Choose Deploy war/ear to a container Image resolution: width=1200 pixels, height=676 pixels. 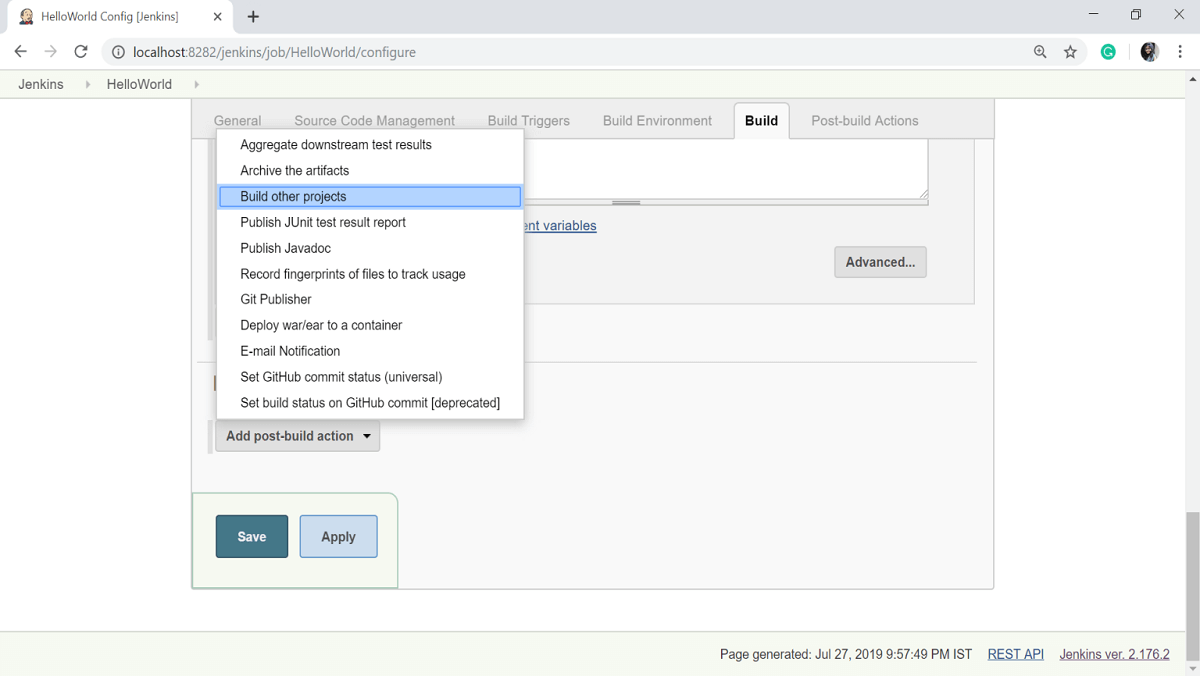(x=370, y=325)
